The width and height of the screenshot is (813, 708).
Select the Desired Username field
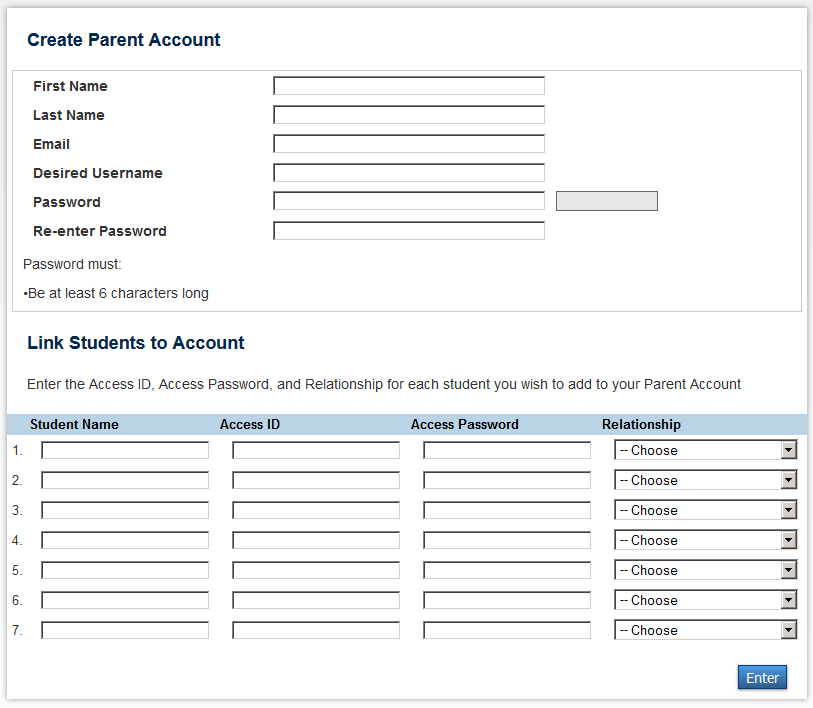tap(408, 173)
